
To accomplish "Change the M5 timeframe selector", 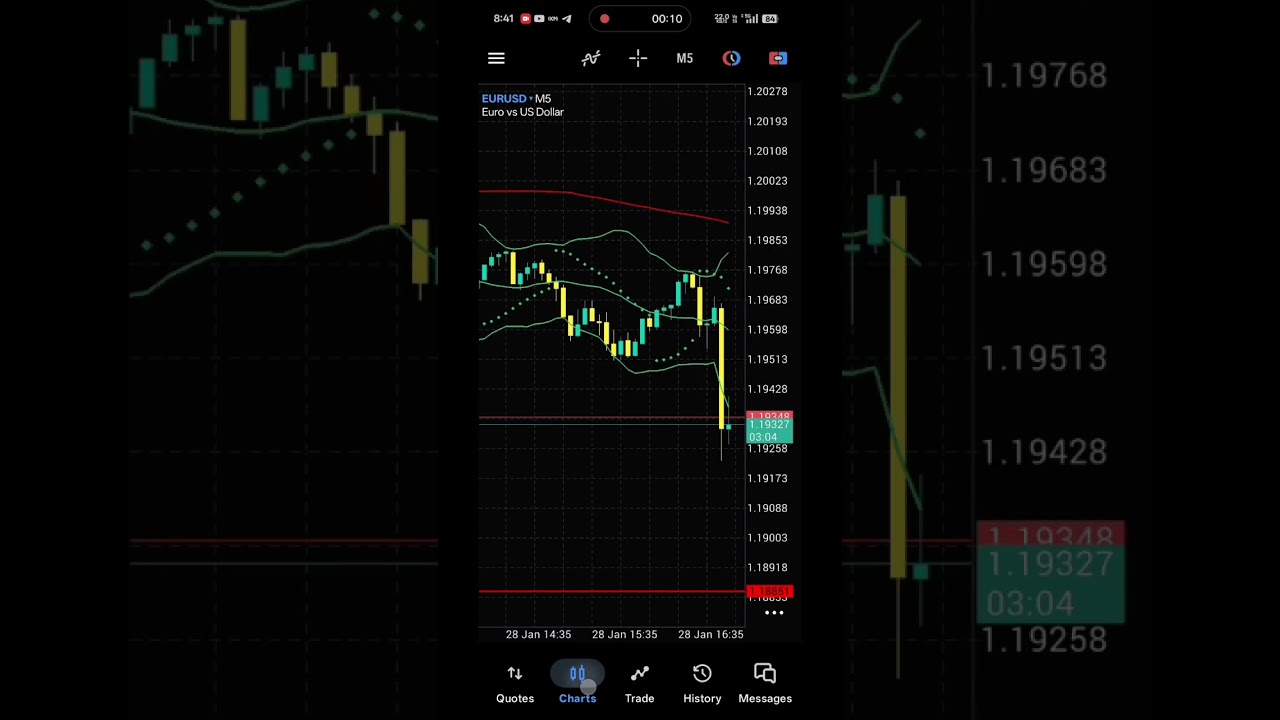I will click(x=684, y=58).
